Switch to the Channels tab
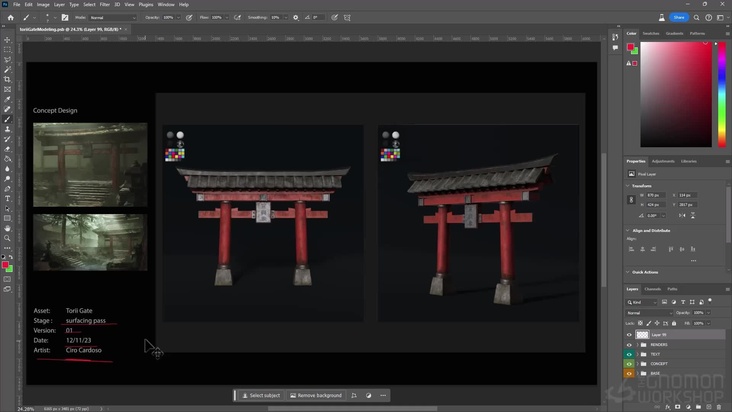The image size is (732, 412). click(653, 289)
